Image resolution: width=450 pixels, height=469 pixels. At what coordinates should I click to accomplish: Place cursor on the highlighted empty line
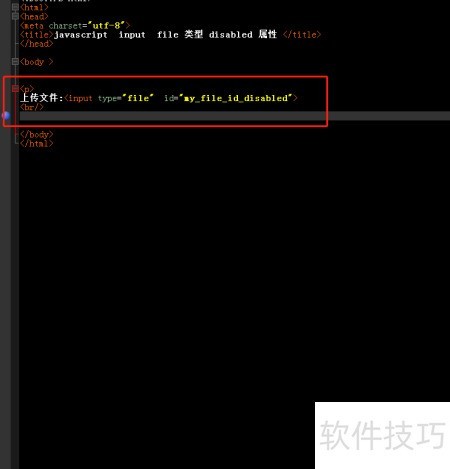[x=235, y=116]
